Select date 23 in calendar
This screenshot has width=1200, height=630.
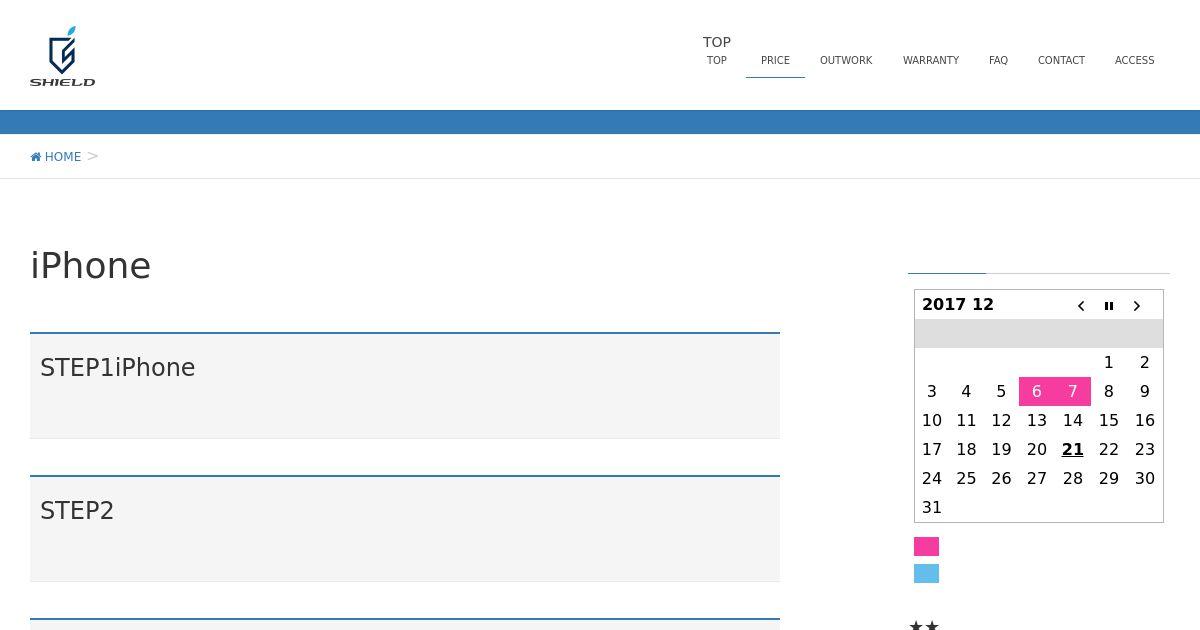(x=1145, y=449)
